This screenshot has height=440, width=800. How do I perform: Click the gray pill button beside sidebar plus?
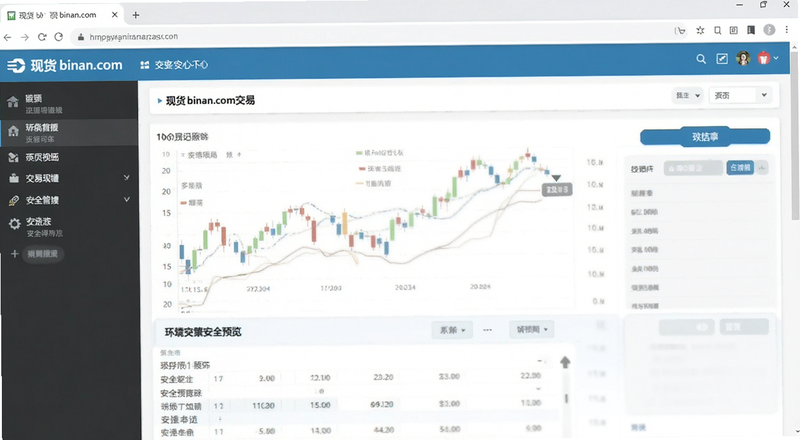coord(43,254)
